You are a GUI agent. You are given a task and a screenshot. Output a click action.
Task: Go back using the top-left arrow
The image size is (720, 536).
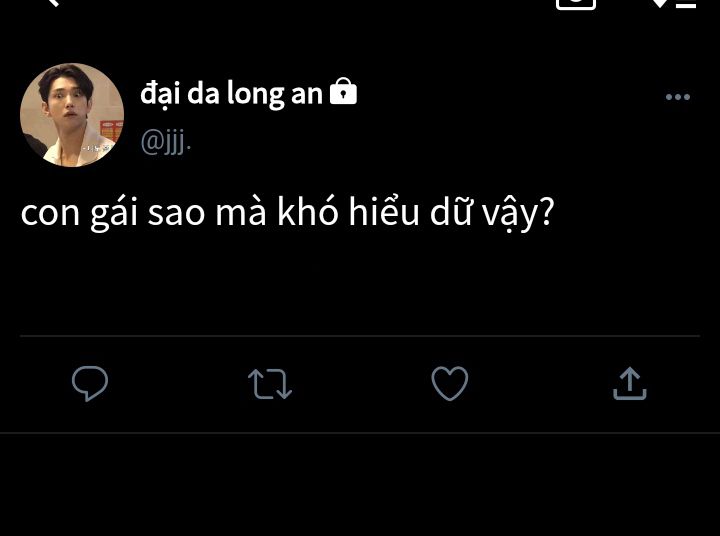[53, 3]
